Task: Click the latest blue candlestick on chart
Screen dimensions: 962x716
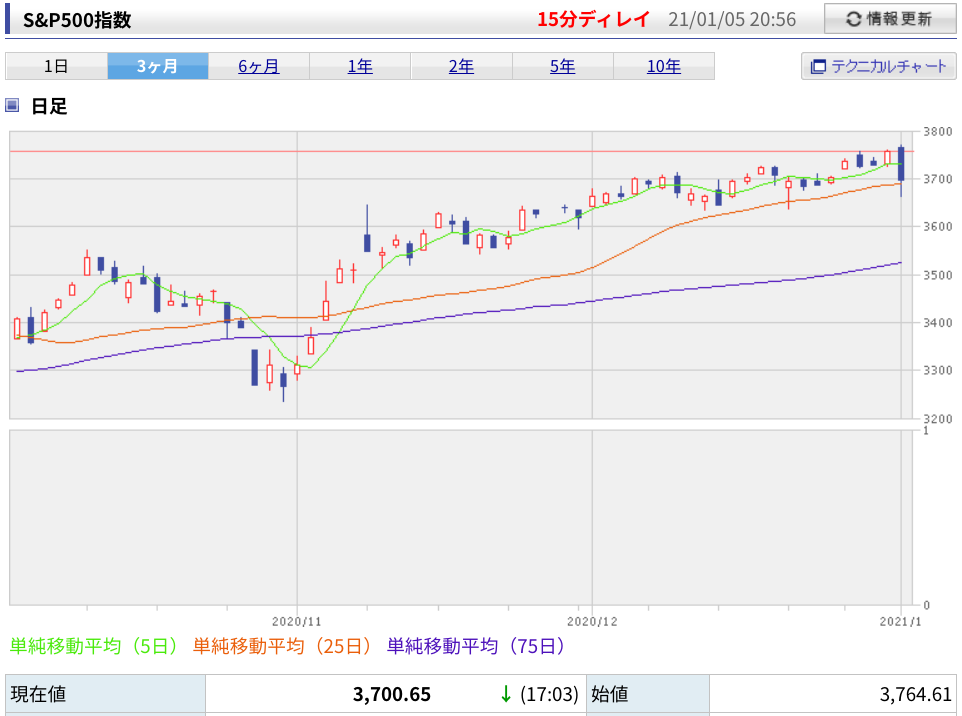Action: pyautogui.click(x=901, y=164)
